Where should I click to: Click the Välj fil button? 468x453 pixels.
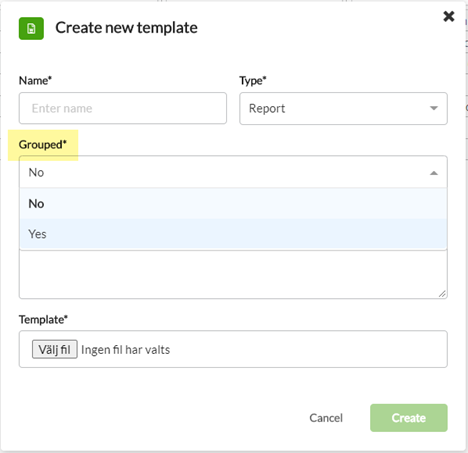(x=55, y=349)
